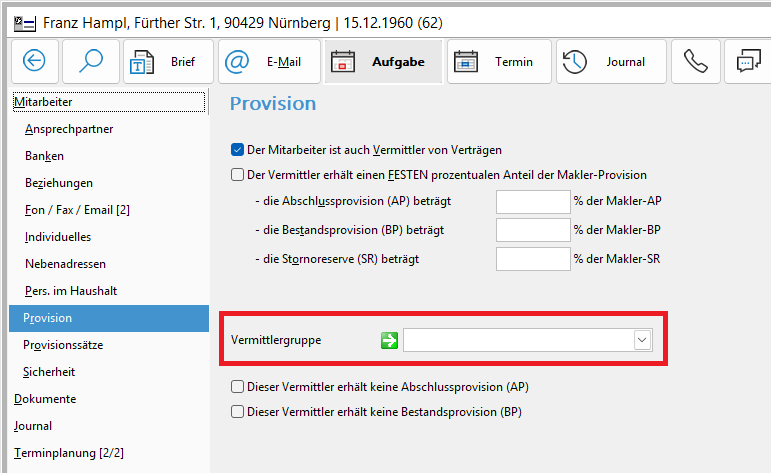Click the back arrow icon
The width and height of the screenshot is (771, 473).
(x=35, y=62)
